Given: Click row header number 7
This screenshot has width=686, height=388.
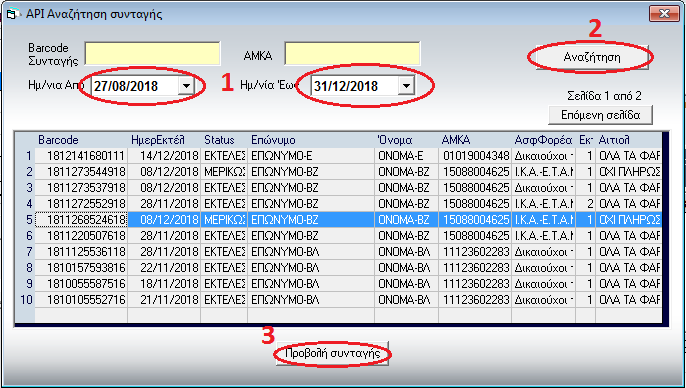Looking at the screenshot, I should [25, 252].
